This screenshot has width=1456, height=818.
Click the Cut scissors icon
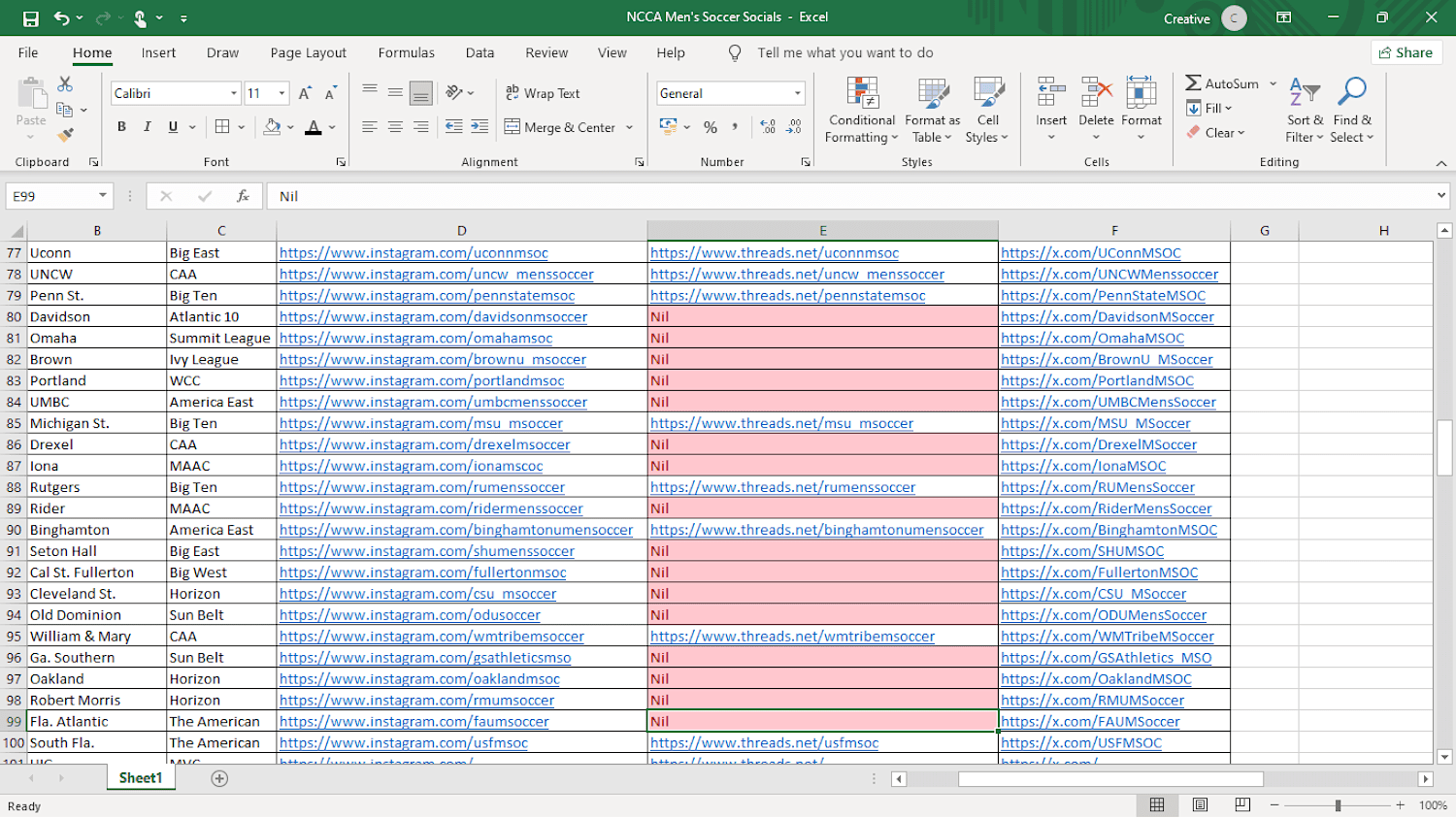click(65, 84)
